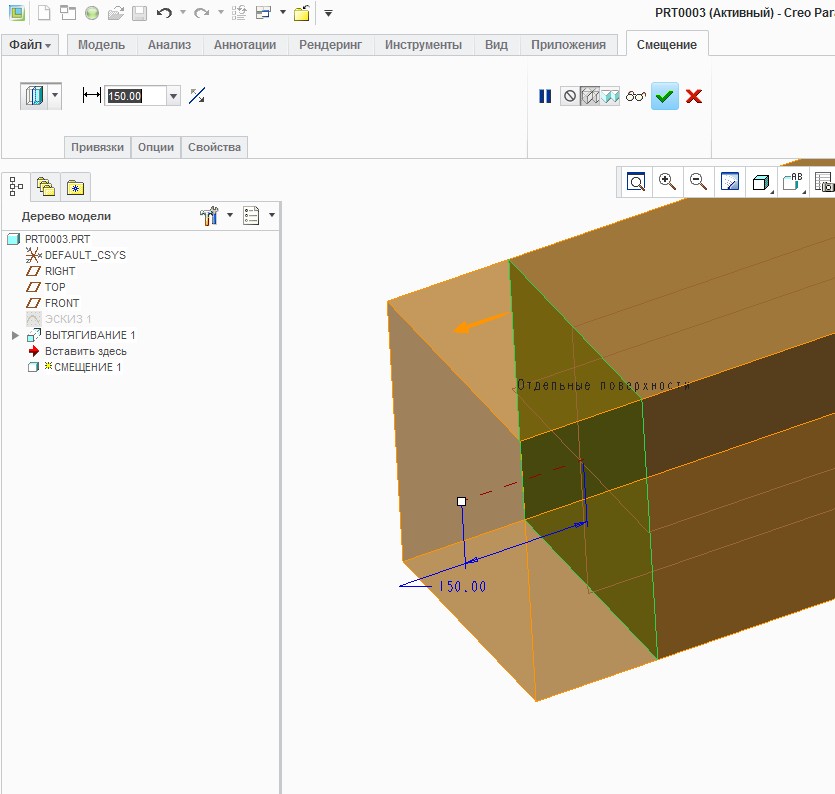The height and width of the screenshot is (794, 835).
Task: Click the greyed-out Save diskette icon
Action: [140, 13]
